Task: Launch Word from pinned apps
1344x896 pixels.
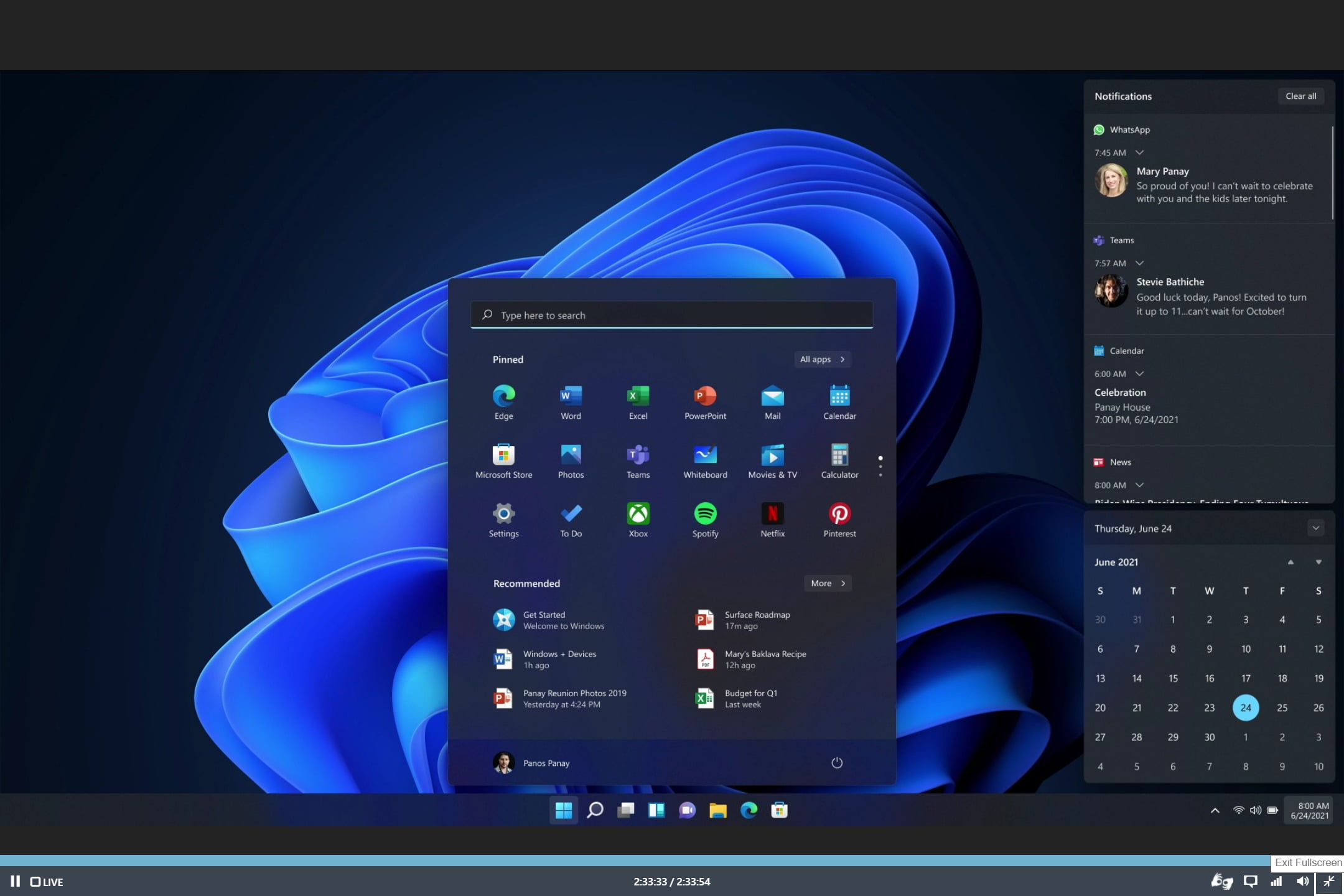Action: [x=571, y=403]
